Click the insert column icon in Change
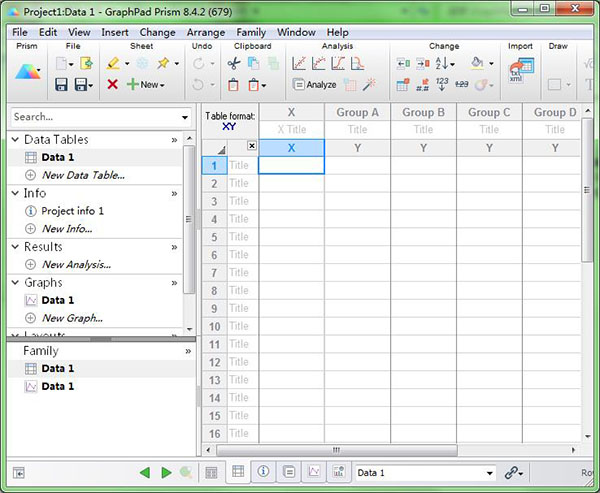 coord(403,63)
